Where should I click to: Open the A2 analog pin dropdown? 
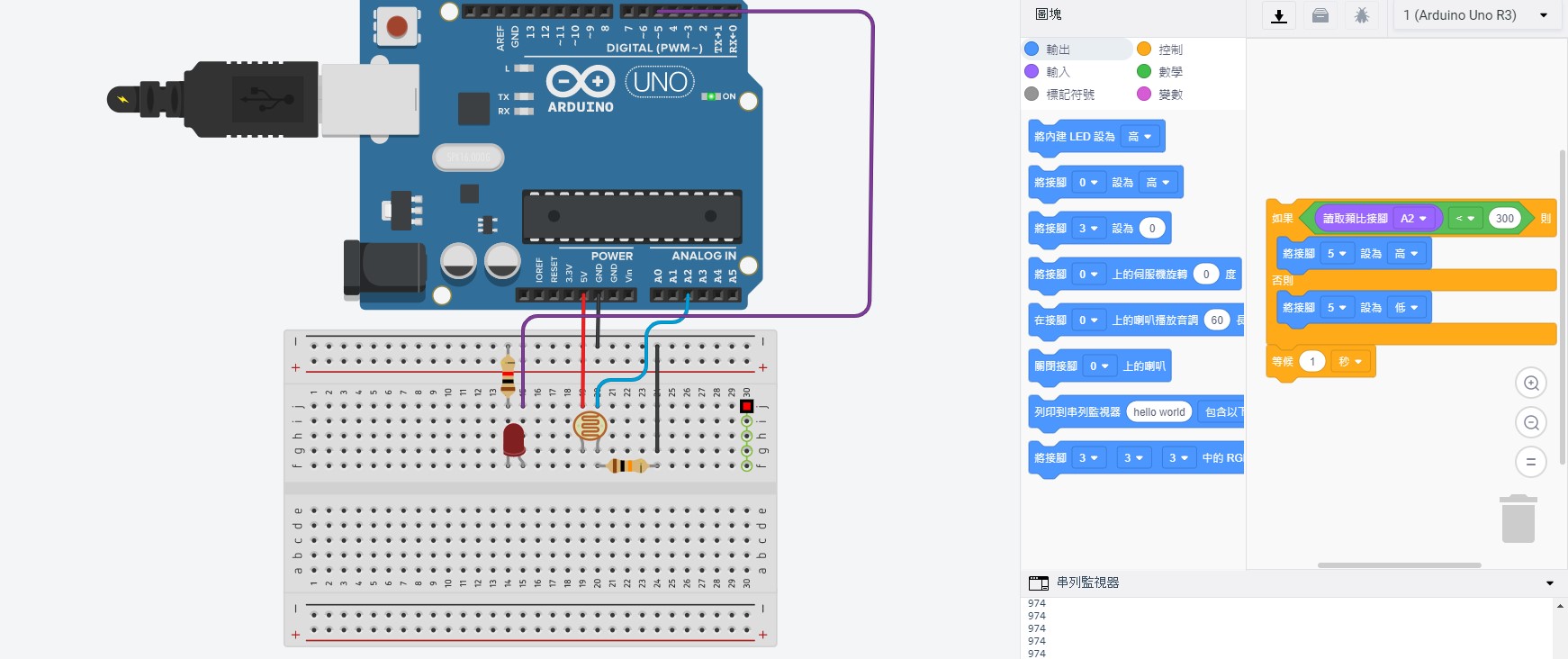pyautogui.click(x=1413, y=219)
